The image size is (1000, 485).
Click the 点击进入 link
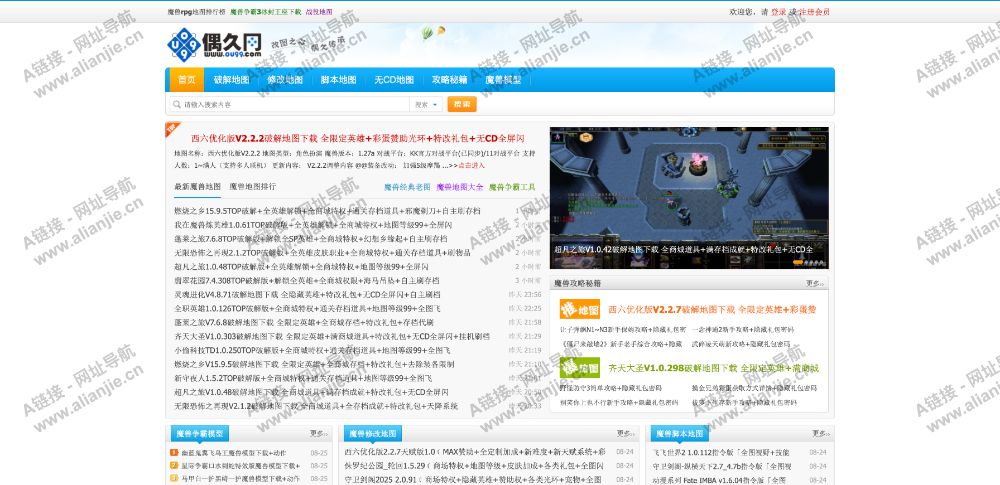[x=471, y=165]
